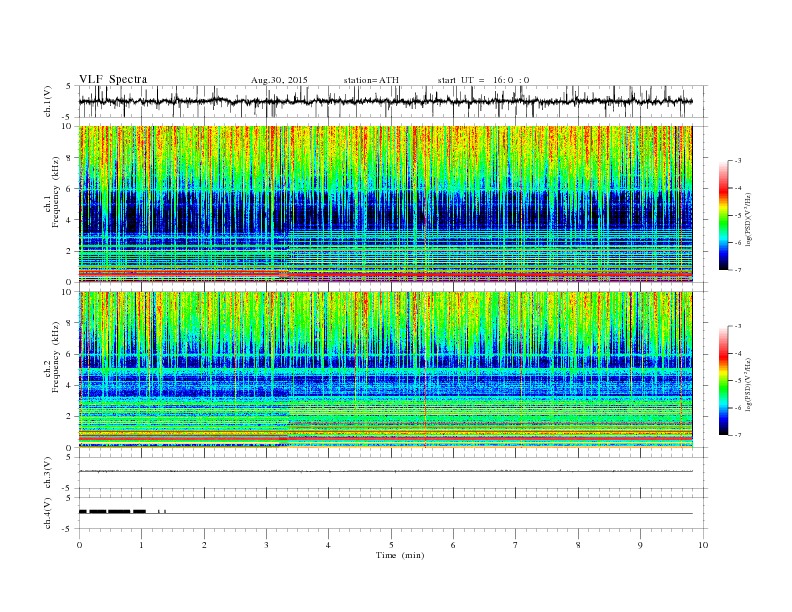Click the ch.4 voltage trace panel
This screenshot has width=792, height=612.
coord(392,513)
